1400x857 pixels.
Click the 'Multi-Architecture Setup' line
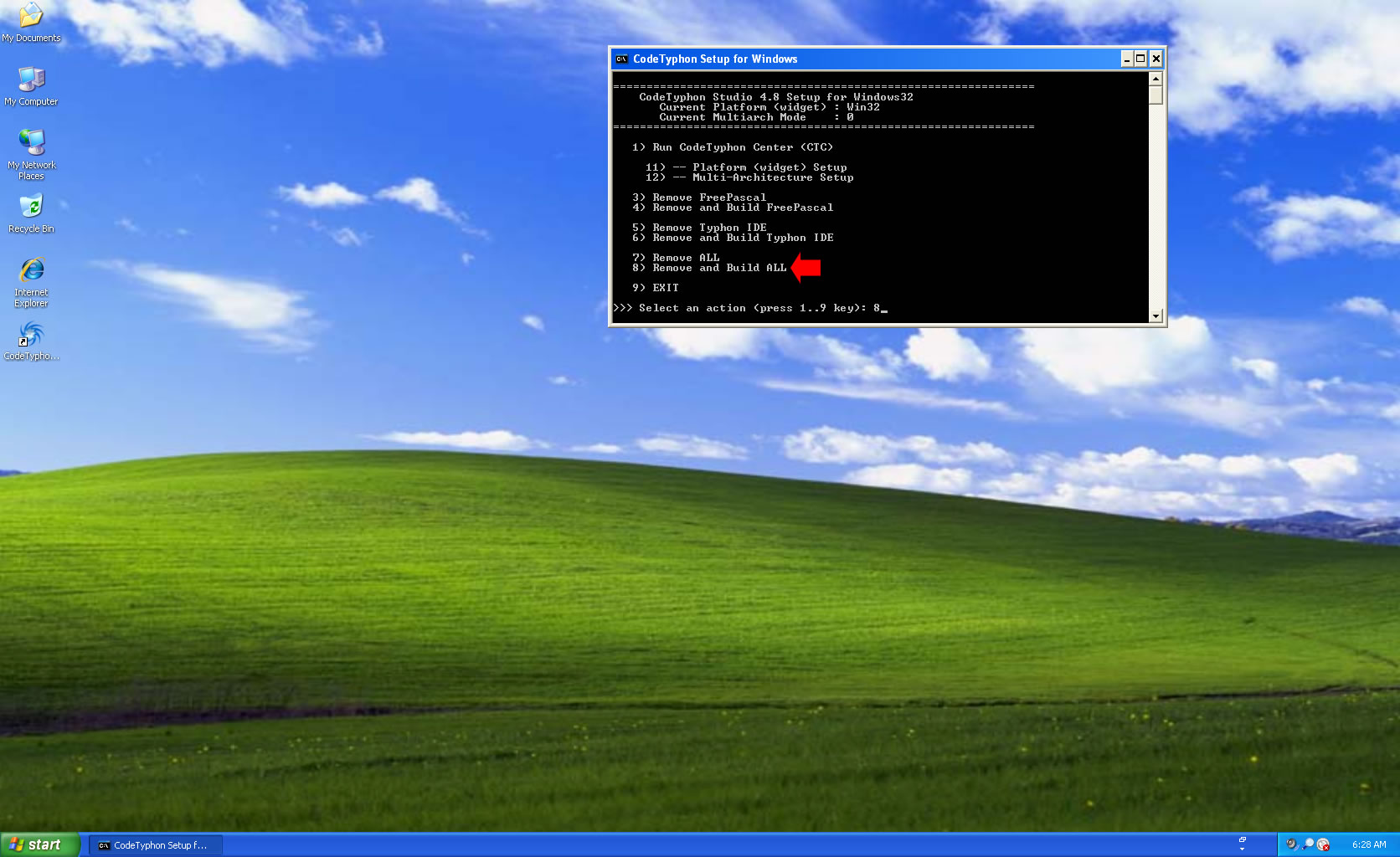pos(749,177)
